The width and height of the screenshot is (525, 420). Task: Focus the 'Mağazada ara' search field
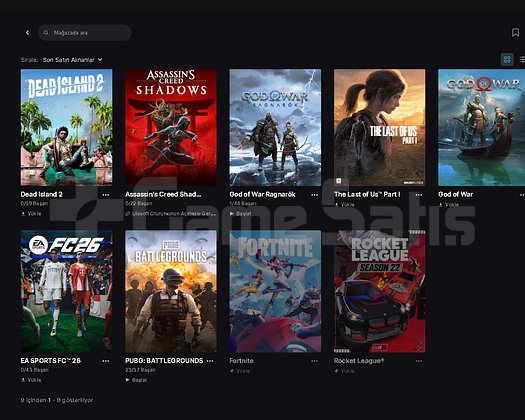pos(84,32)
